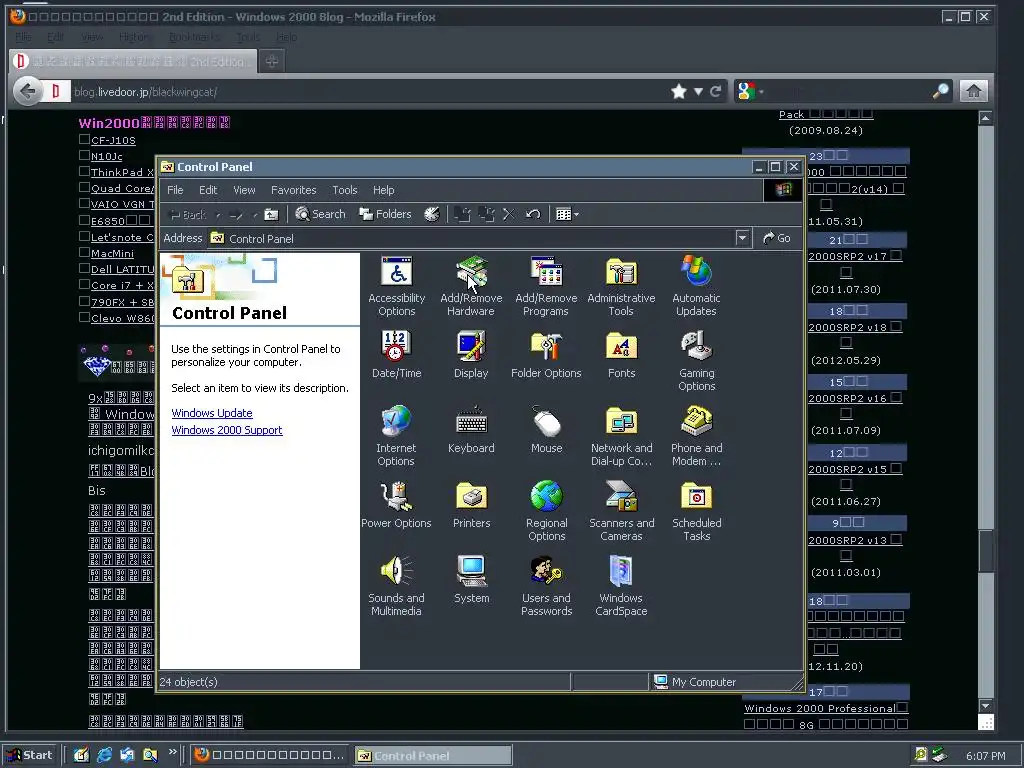Open Users and Passwords
This screenshot has height=768, width=1024.
coord(546,586)
